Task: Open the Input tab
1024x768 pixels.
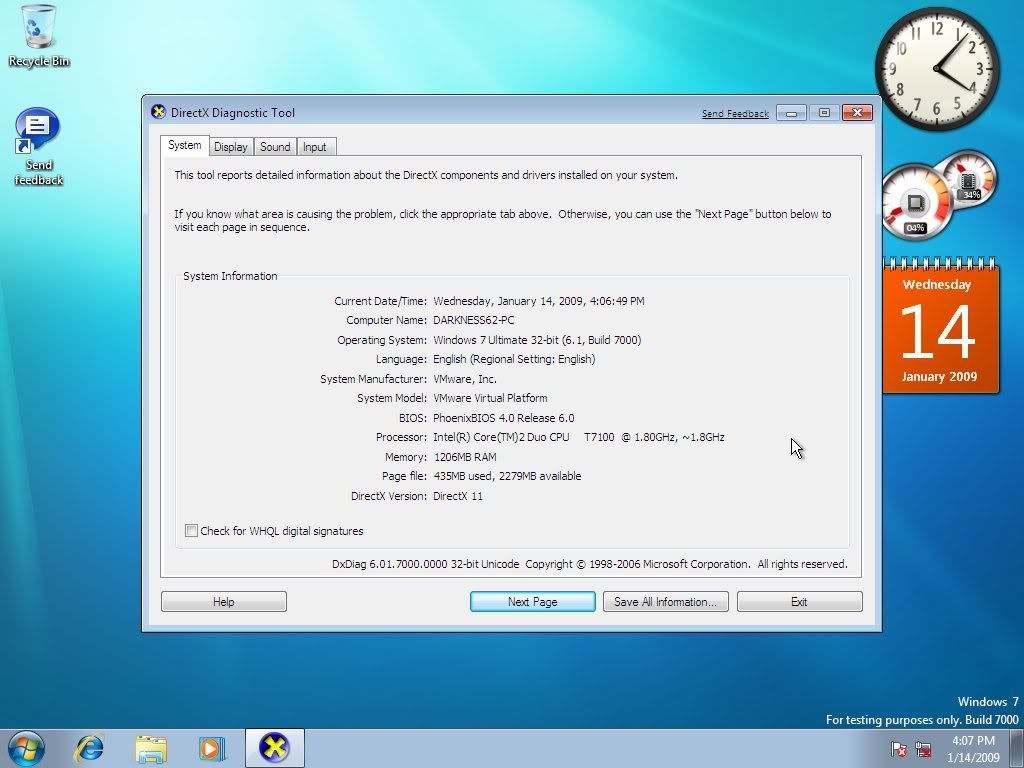Action: click(315, 147)
